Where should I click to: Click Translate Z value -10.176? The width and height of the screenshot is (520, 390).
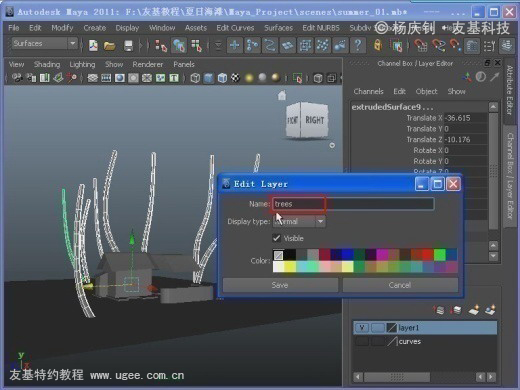coord(466,139)
